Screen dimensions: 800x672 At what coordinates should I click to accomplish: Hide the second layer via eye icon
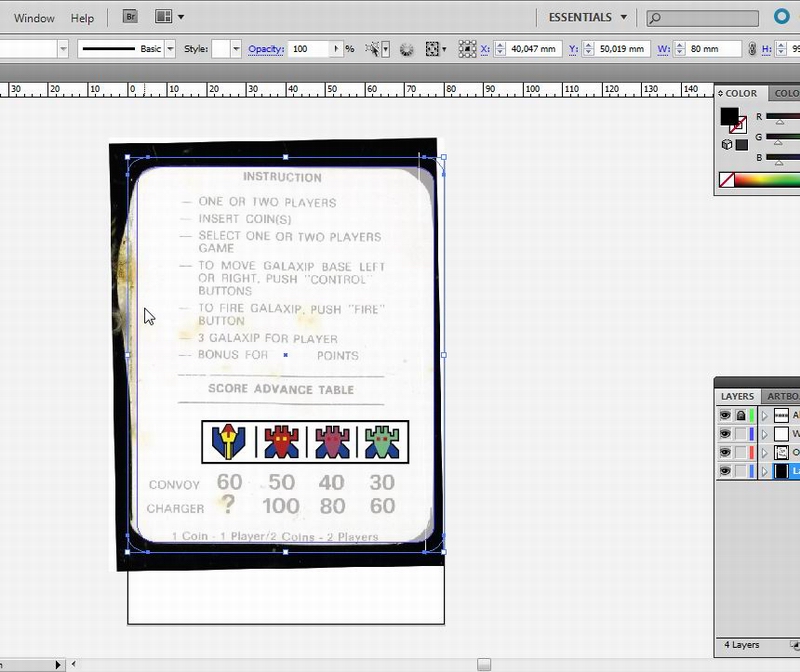[x=725, y=434]
